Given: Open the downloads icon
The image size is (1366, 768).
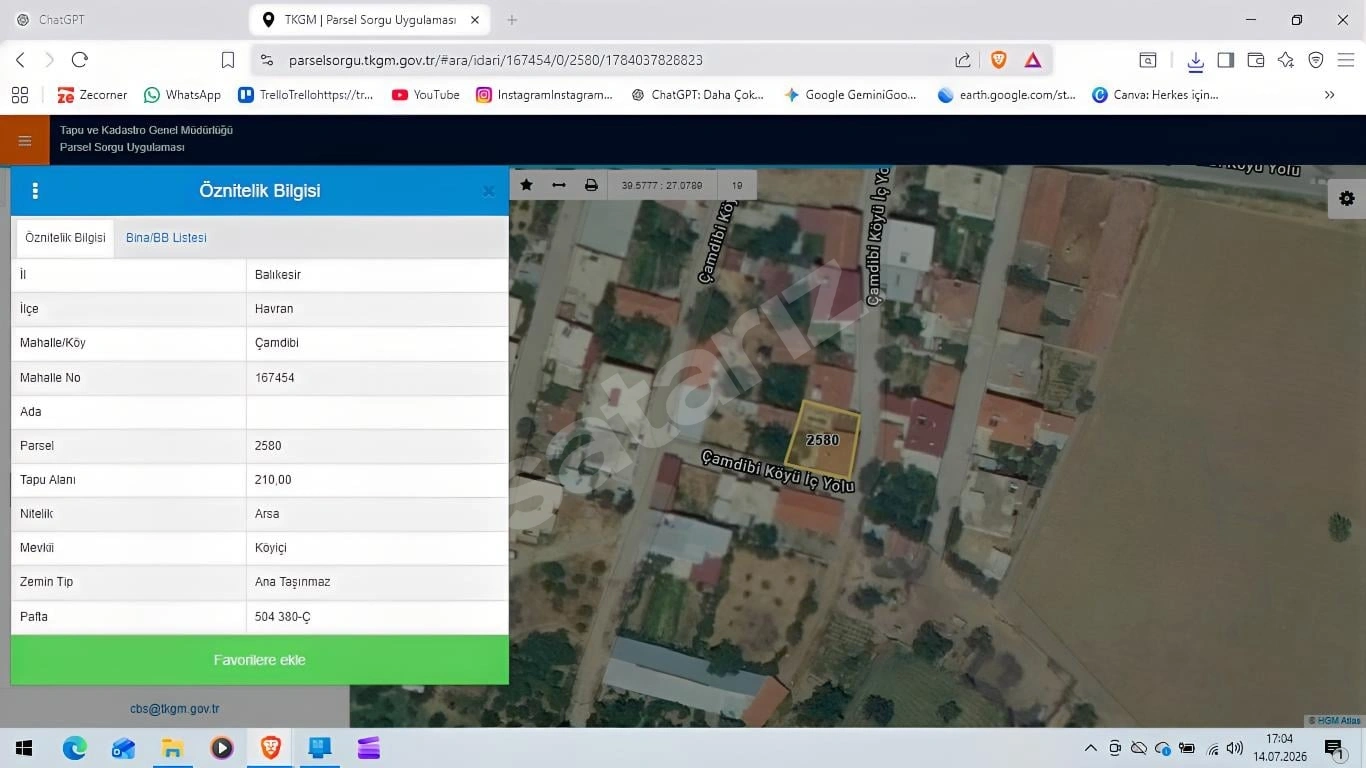Looking at the screenshot, I should (1195, 61).
